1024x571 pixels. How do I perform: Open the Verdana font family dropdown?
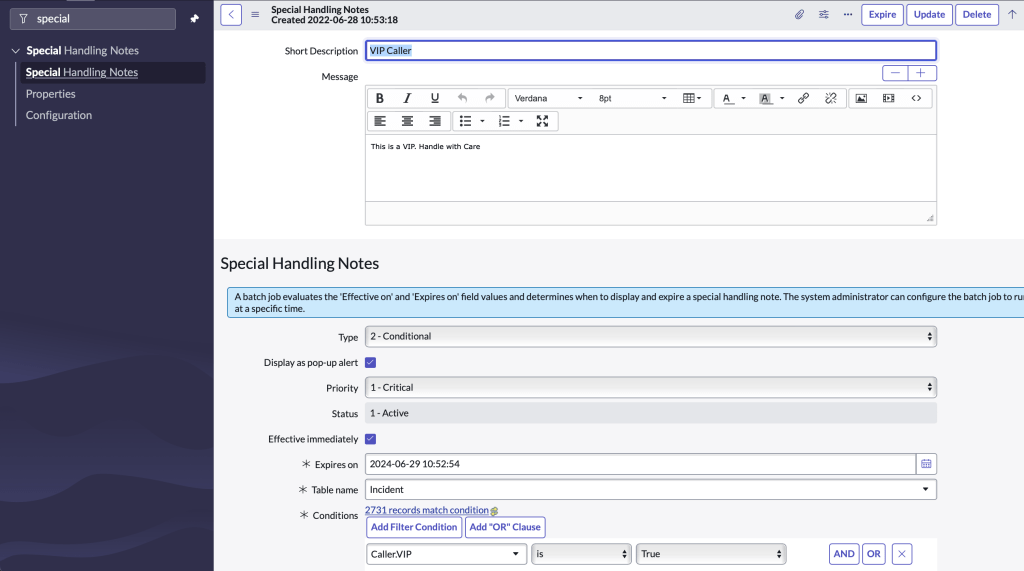(548, 98)
